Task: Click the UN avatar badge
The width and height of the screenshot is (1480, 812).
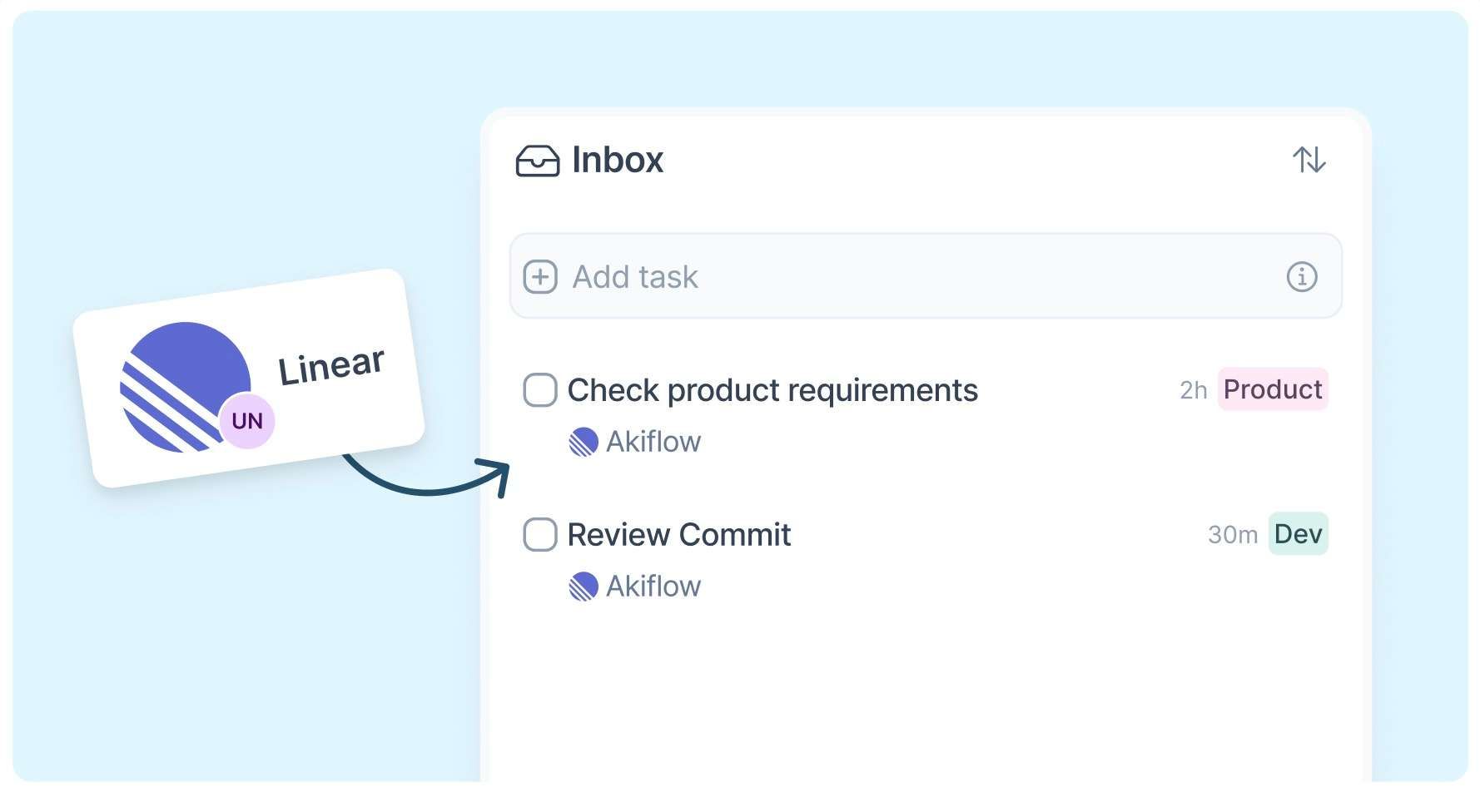Action: 247,421
